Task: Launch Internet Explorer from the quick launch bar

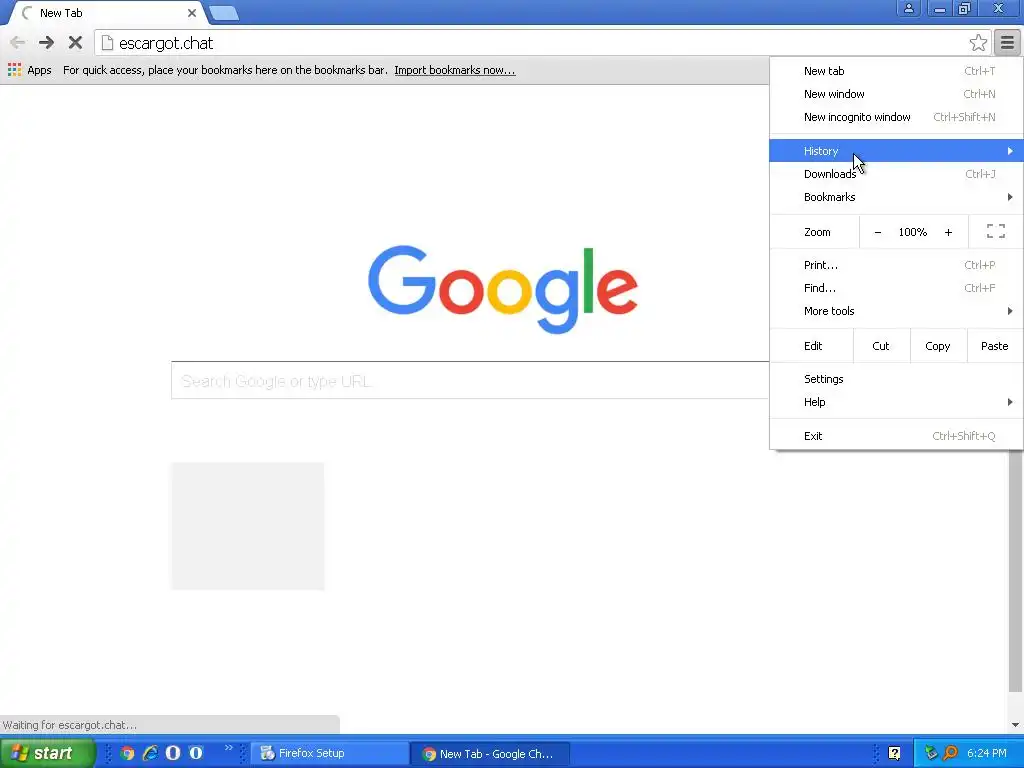Action: point(150,753)
